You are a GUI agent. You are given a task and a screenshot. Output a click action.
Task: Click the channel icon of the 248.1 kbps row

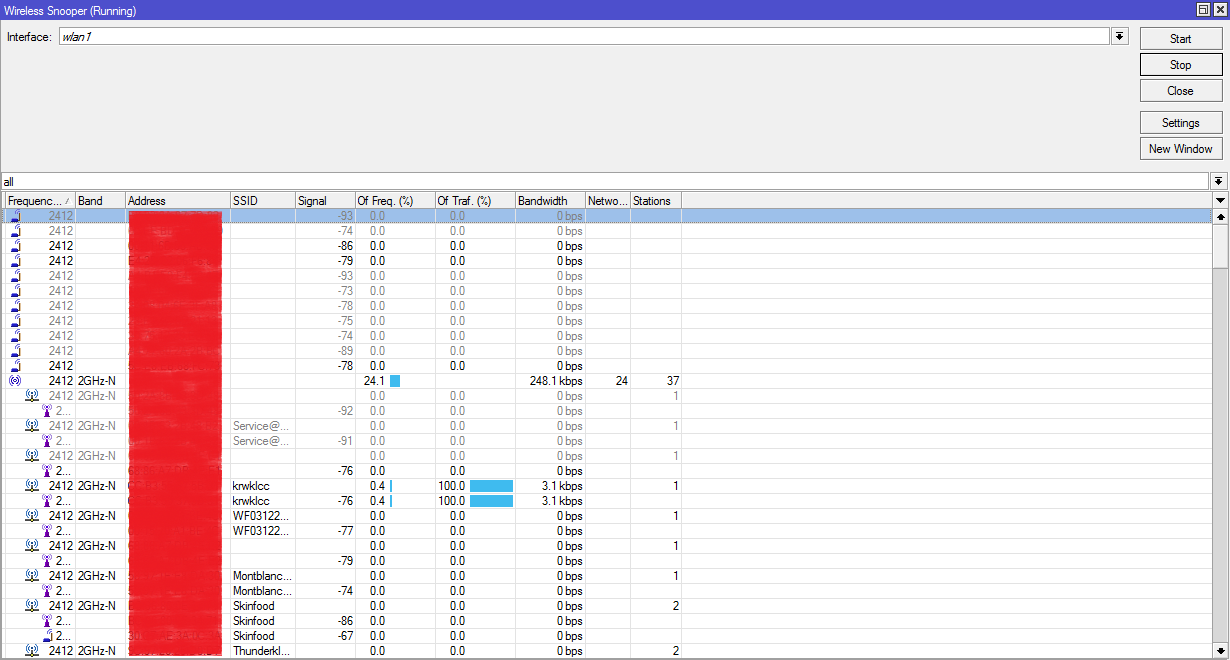point(15,381)
